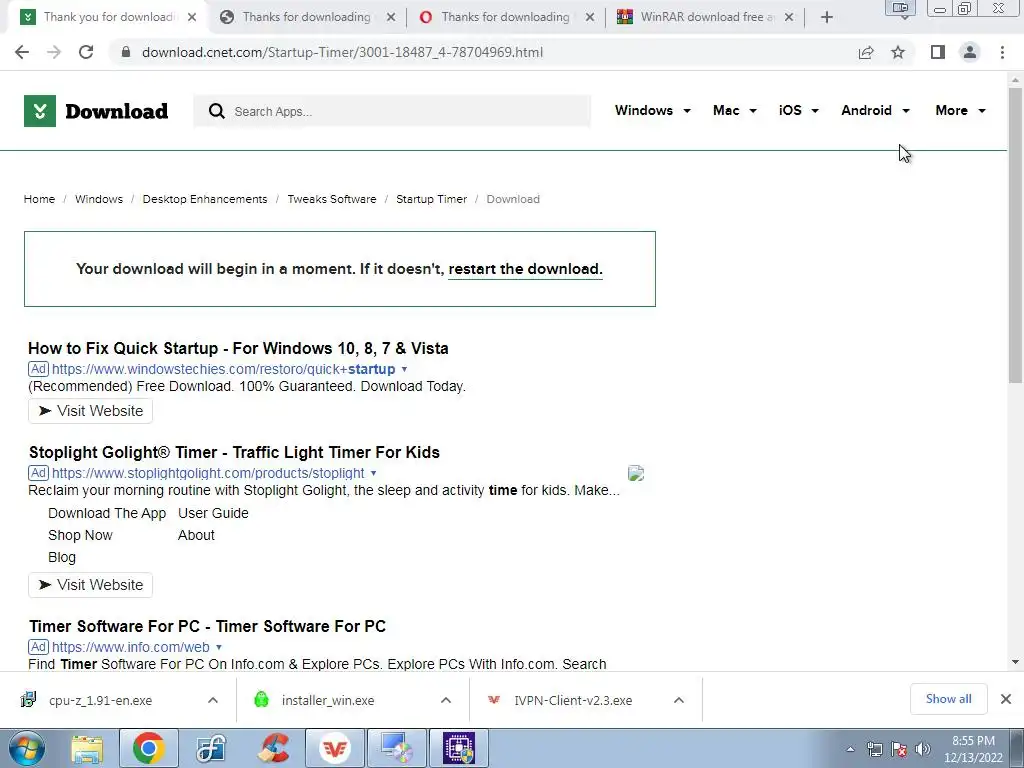Click the Desktop Enhancements breadcrumb
The height and width of the screenshot is (768, 1024).
205,199
